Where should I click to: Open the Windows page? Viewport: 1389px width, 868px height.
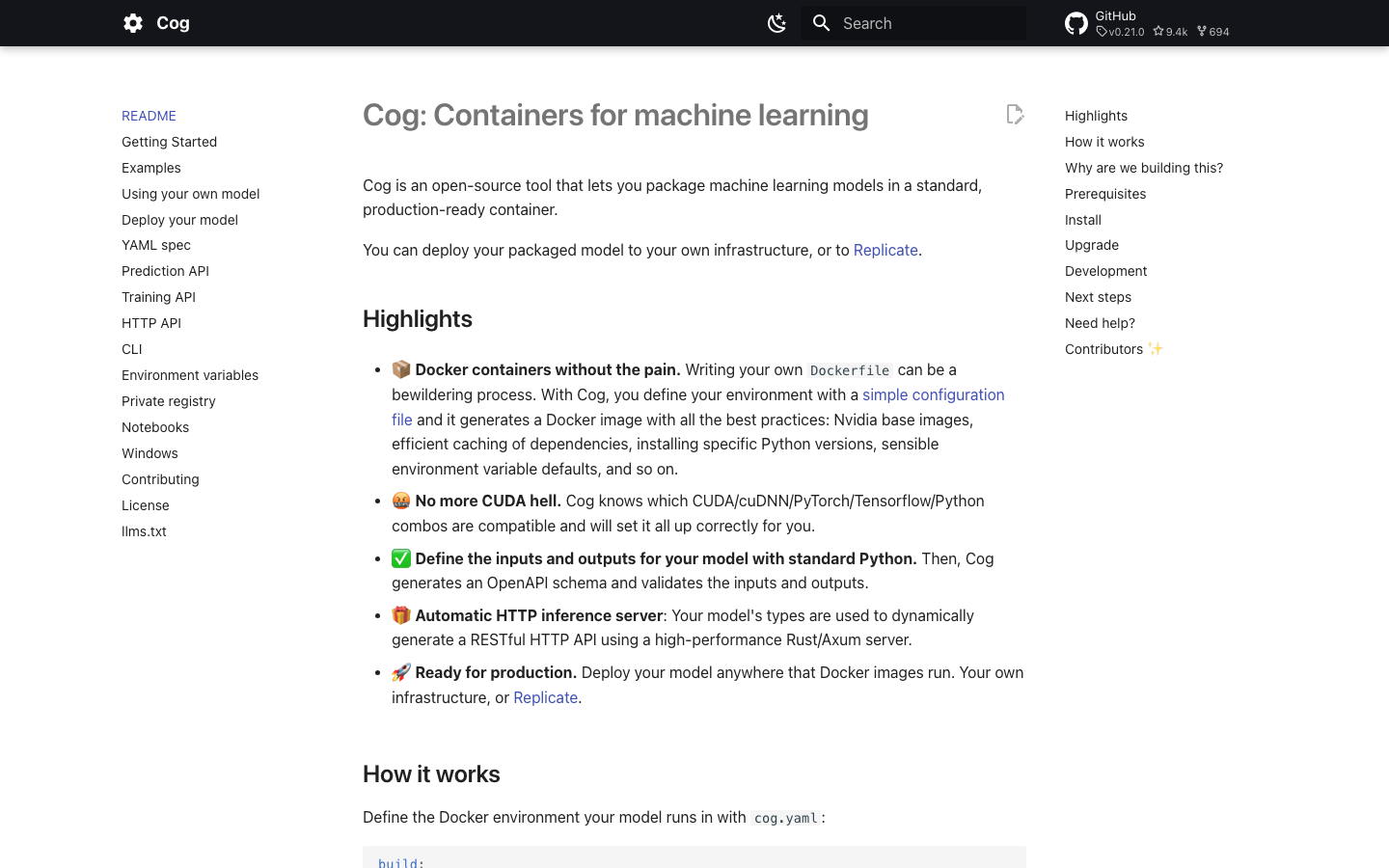150,453
